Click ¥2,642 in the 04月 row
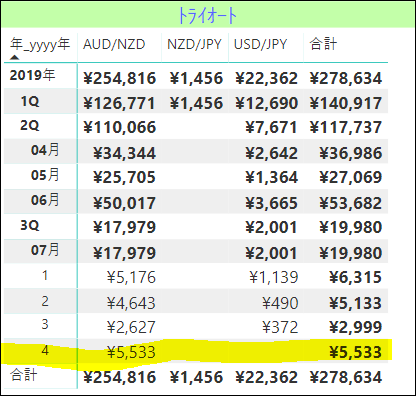This screenshot has height=396, width=416. coord(271,153)
